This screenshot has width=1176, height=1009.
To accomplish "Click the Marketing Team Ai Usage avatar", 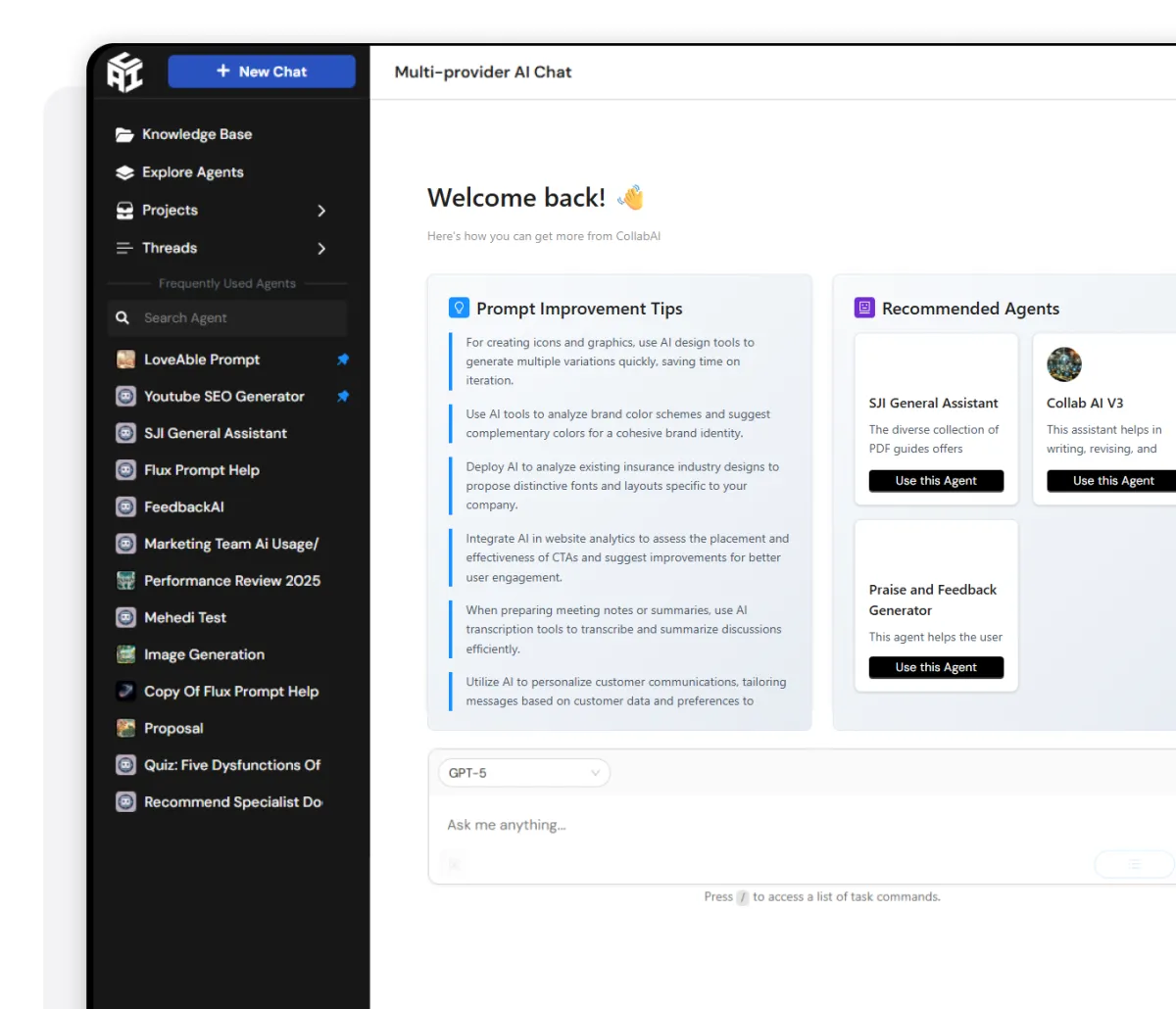I will click(125, 544).
